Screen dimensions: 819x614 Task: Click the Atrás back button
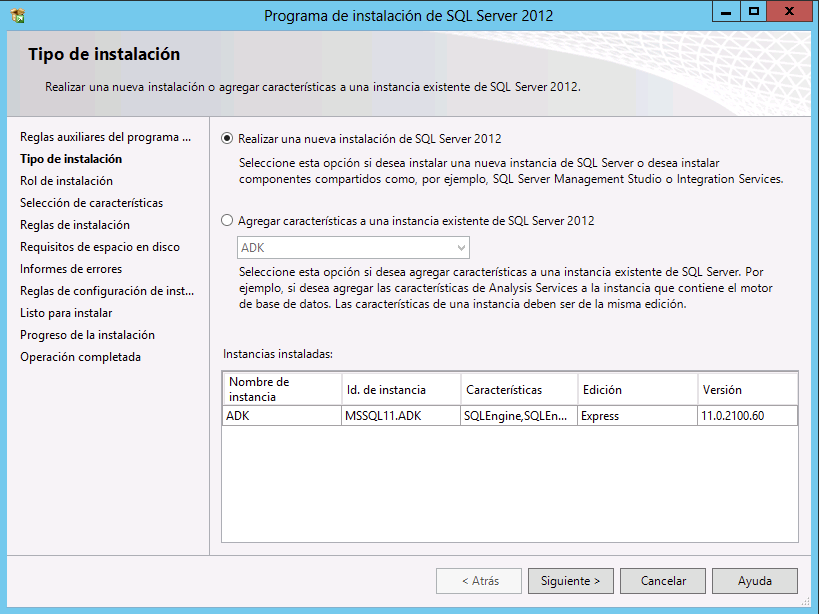(x=479, y=581)
